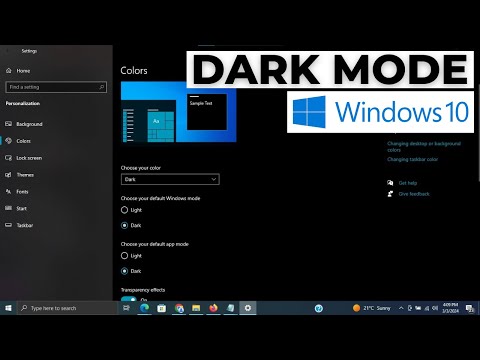Open File Explorer from the taskbar
The height and width of the screenshot is (360, 480).
196,308
